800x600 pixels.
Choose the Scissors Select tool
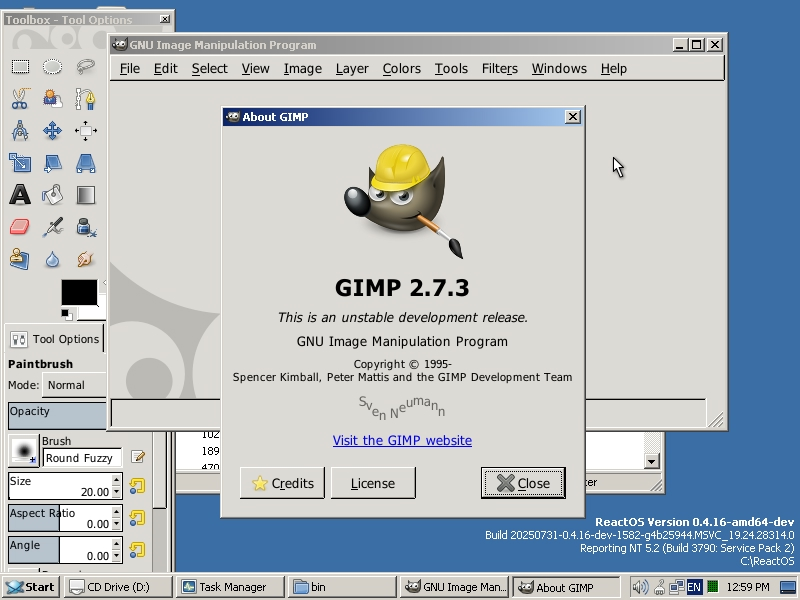(19, 98)
